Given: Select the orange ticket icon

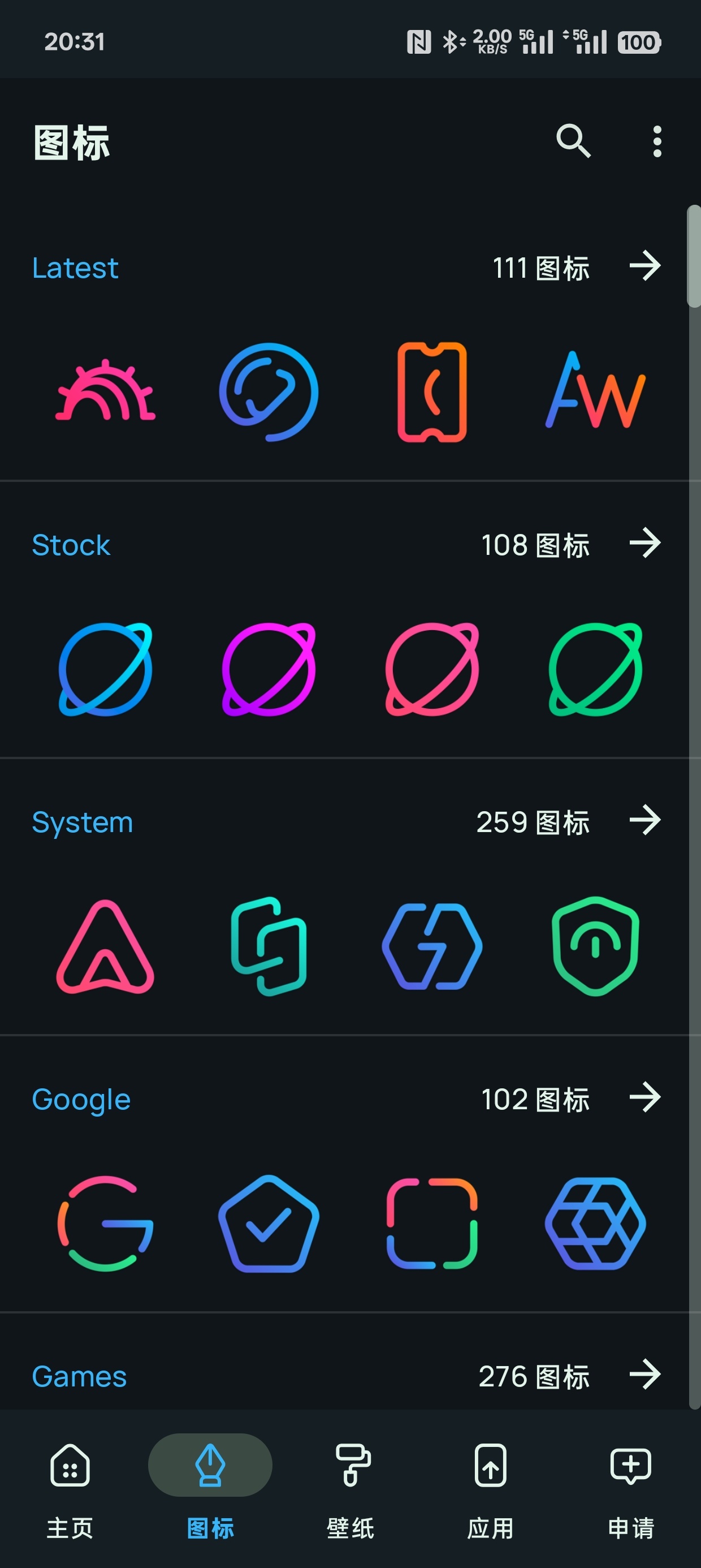Looking at the screenshot, I should pos(432,392).
